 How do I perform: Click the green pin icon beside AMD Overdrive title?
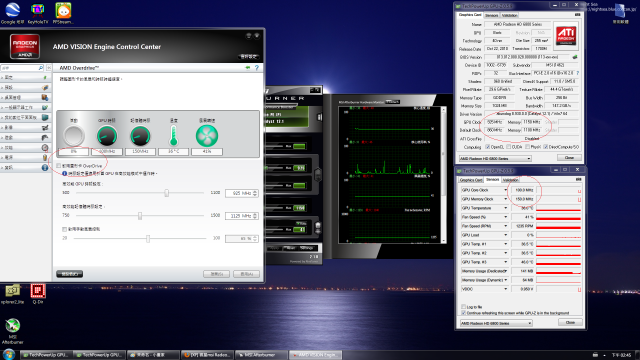247,68
